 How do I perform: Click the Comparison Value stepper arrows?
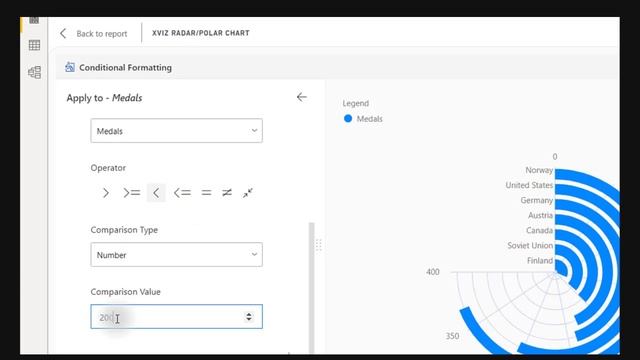[x=249, y=316]
